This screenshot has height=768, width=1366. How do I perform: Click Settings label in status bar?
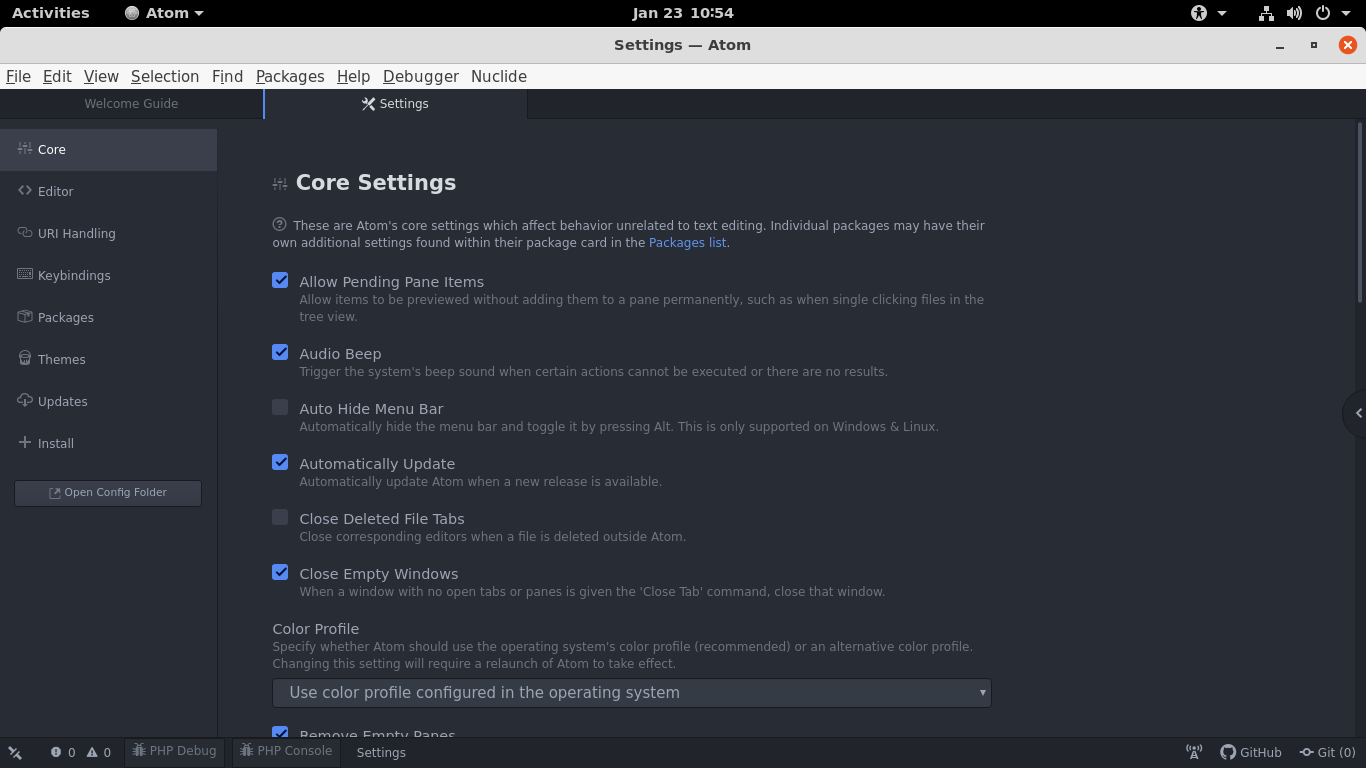381,753
